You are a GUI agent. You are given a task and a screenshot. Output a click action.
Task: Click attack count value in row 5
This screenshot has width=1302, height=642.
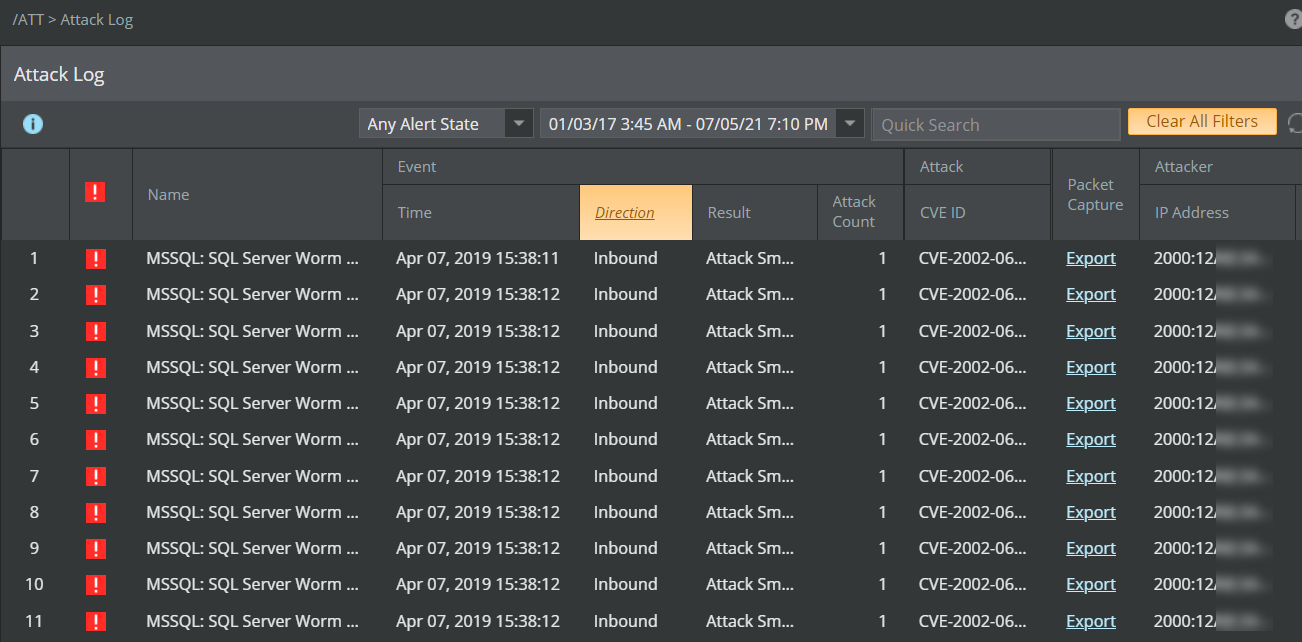(882, 403)
